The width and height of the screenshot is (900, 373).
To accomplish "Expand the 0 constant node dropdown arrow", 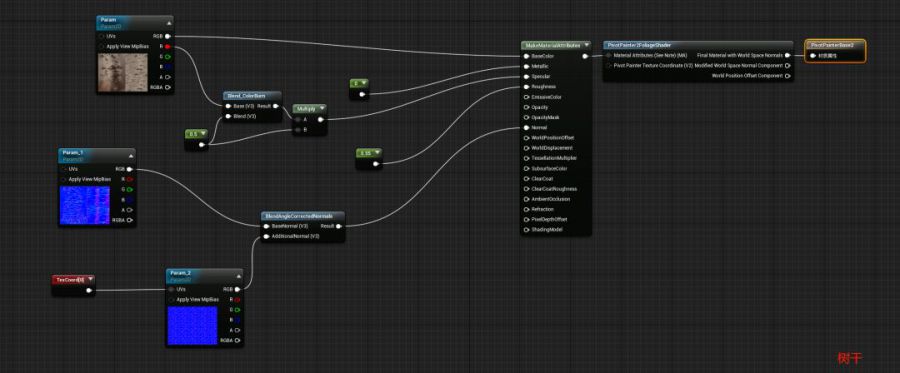I will [x=364, y=83].
